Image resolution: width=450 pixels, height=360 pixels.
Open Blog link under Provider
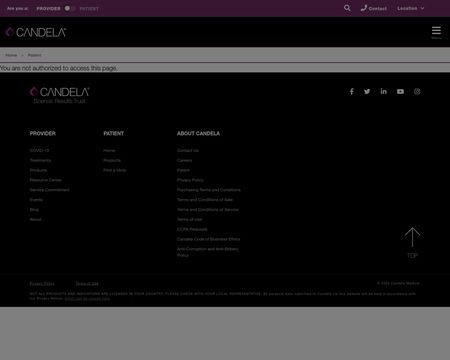pyautogui.click(x=34, y=210)
